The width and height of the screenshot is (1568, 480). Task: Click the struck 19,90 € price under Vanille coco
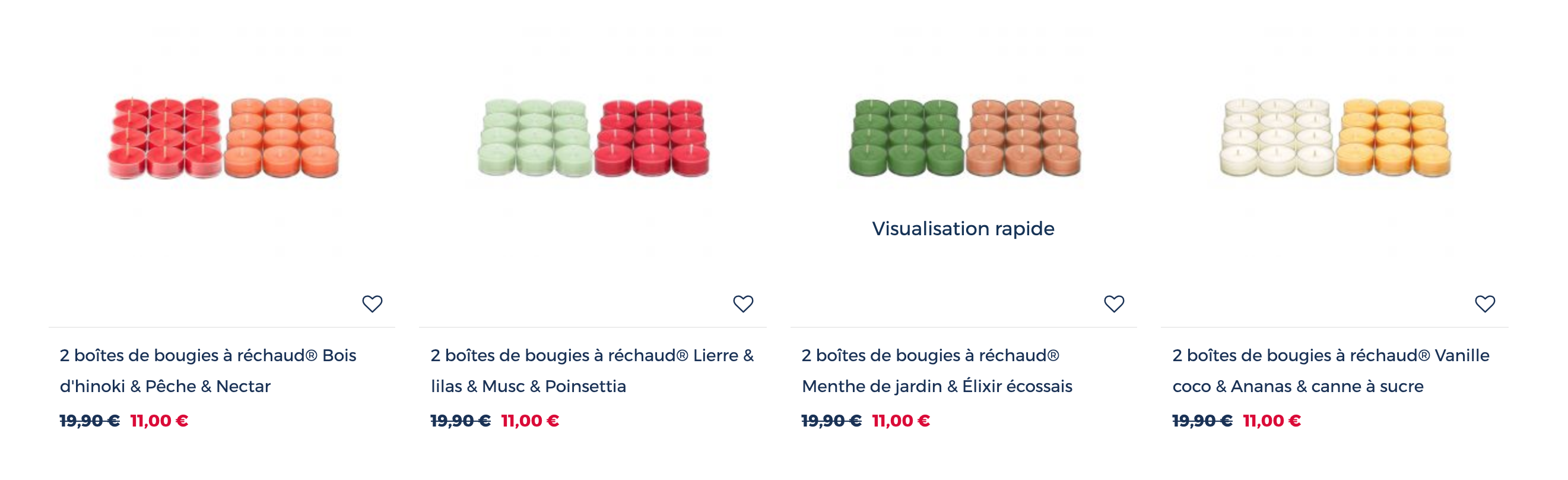[1202, 421]
